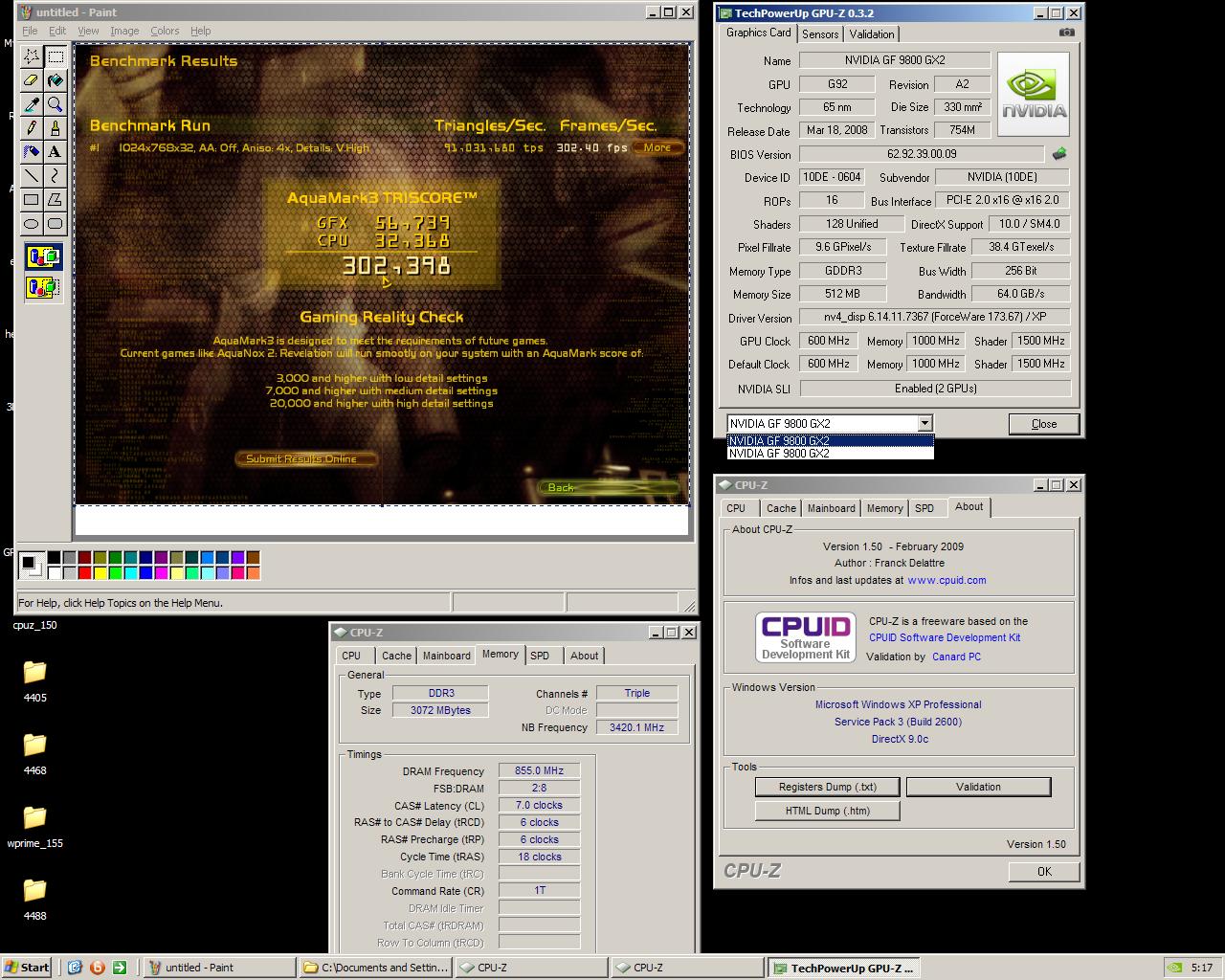
Task: Open the File menu in Paint
Action: click(30, 31)
